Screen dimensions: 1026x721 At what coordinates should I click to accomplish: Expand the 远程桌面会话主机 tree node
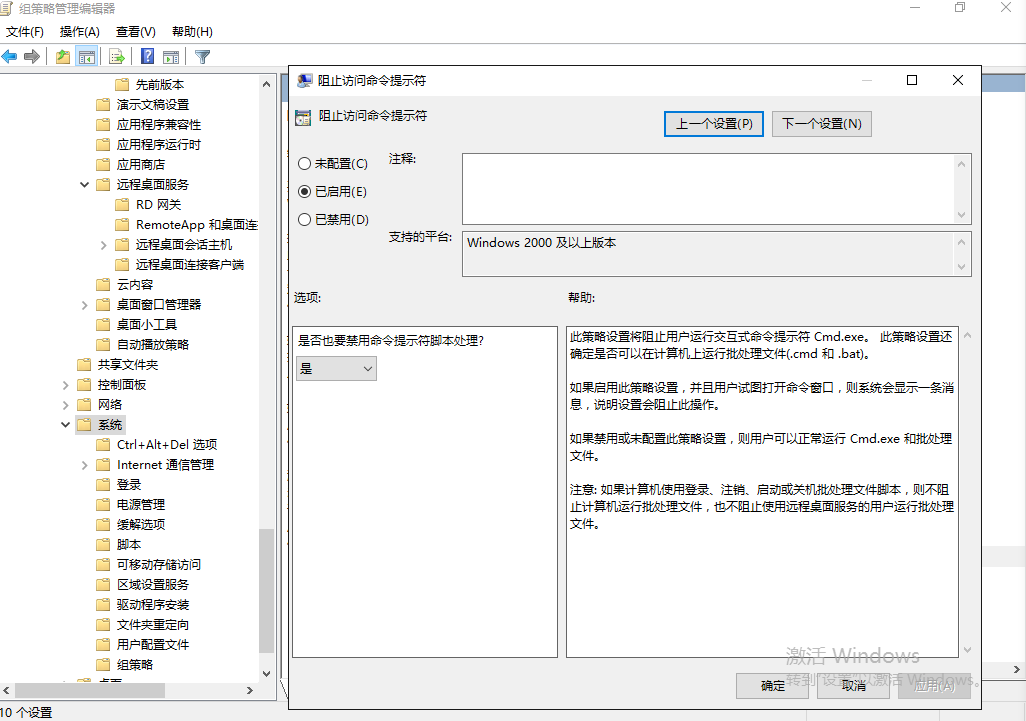point(103,245)
